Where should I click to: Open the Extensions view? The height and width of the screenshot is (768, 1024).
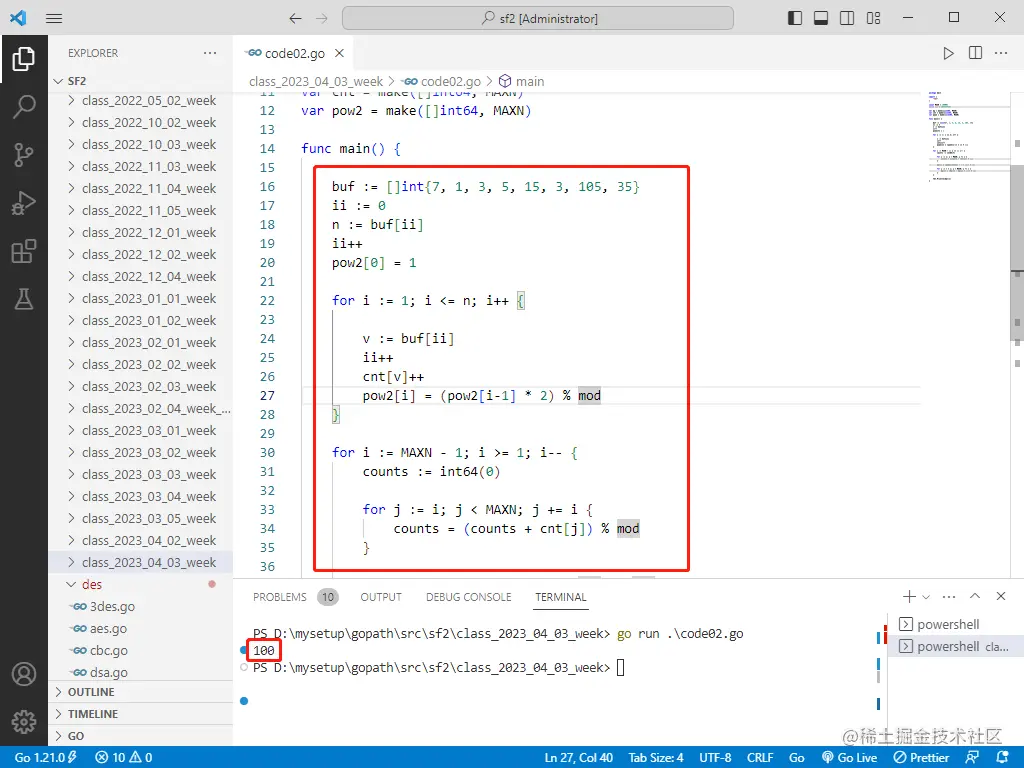(24, 251)
